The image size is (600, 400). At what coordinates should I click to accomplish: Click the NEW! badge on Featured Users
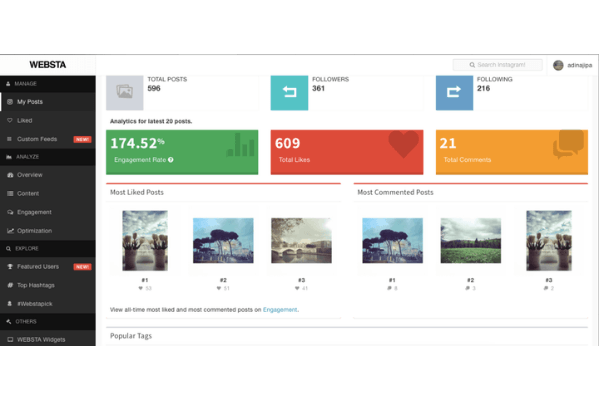point(82,267)
